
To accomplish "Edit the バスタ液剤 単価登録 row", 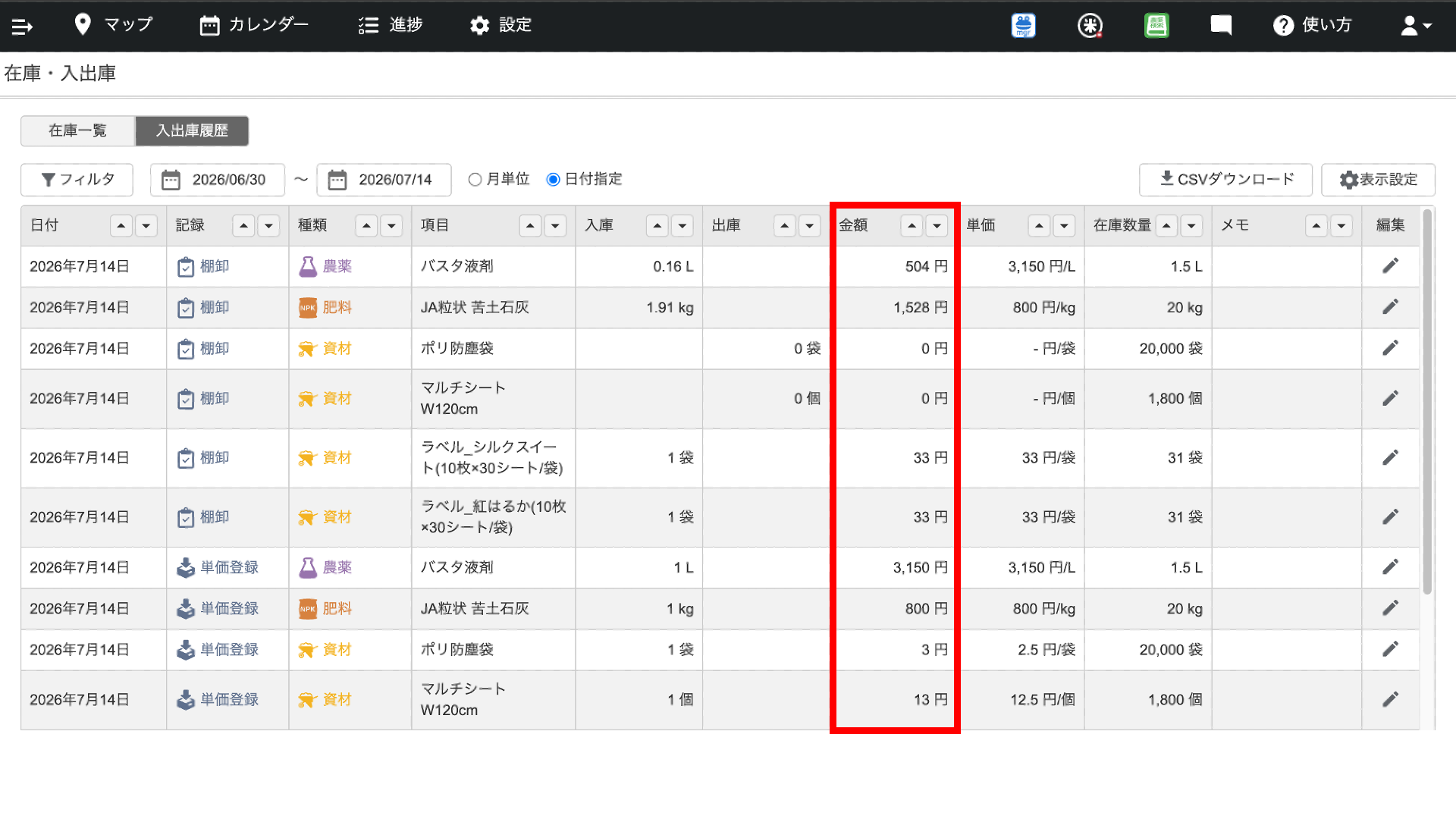I will coord(1390,567).
